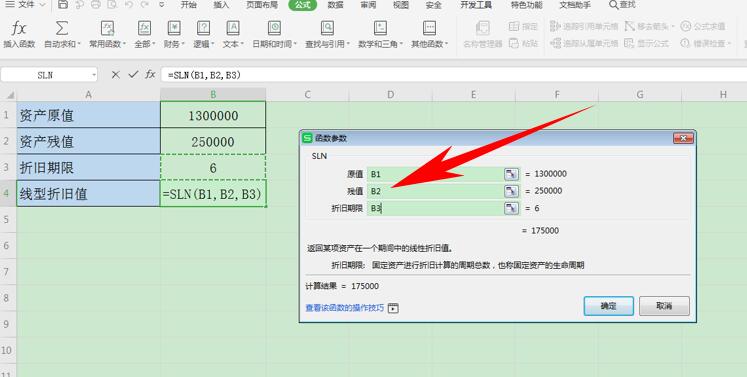Click the 原值 input field containing B1
Screen dimensions: 747x377
tap(435, 174)
